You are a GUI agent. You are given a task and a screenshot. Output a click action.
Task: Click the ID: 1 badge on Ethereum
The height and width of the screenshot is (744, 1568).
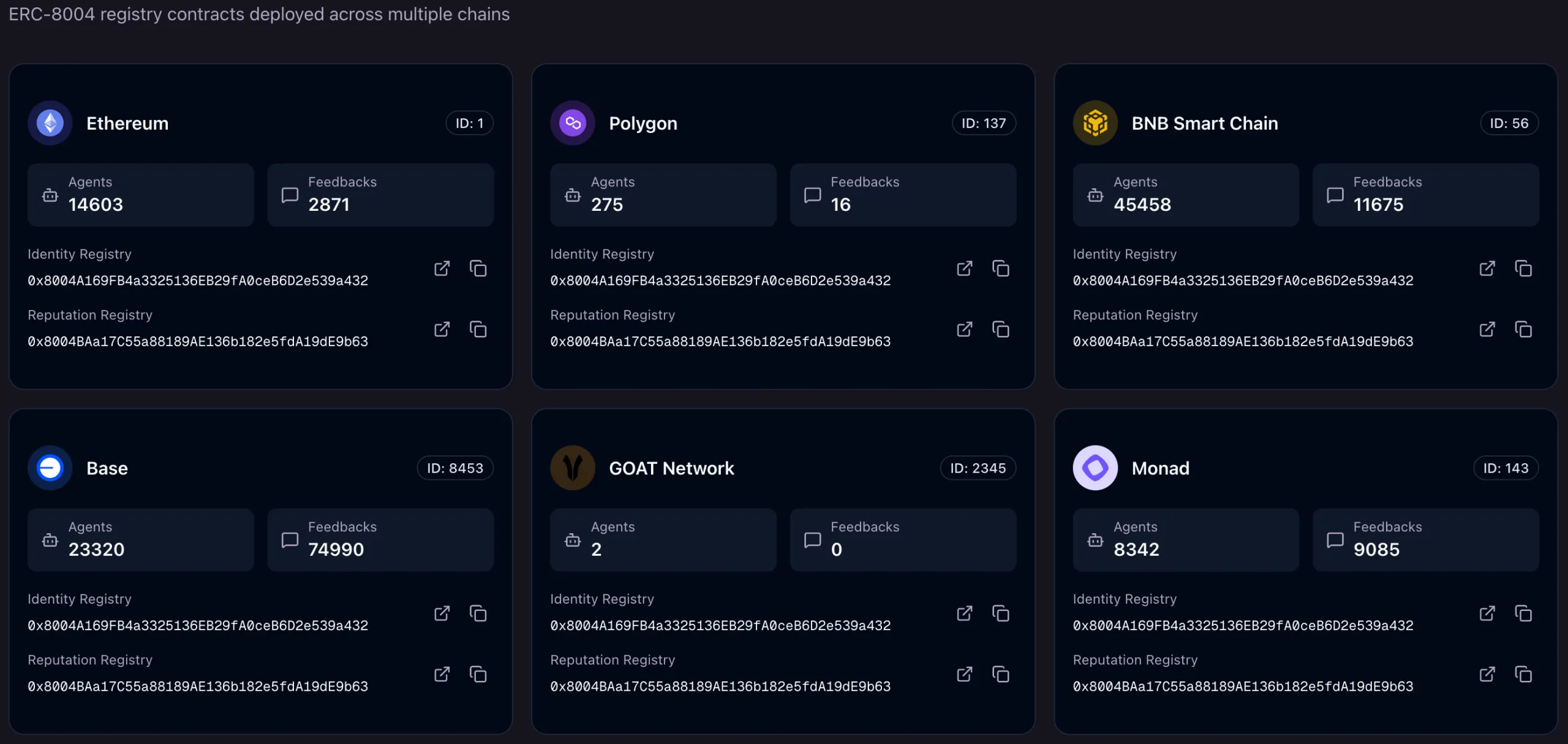pyautogui.click(x=469, y=123)
